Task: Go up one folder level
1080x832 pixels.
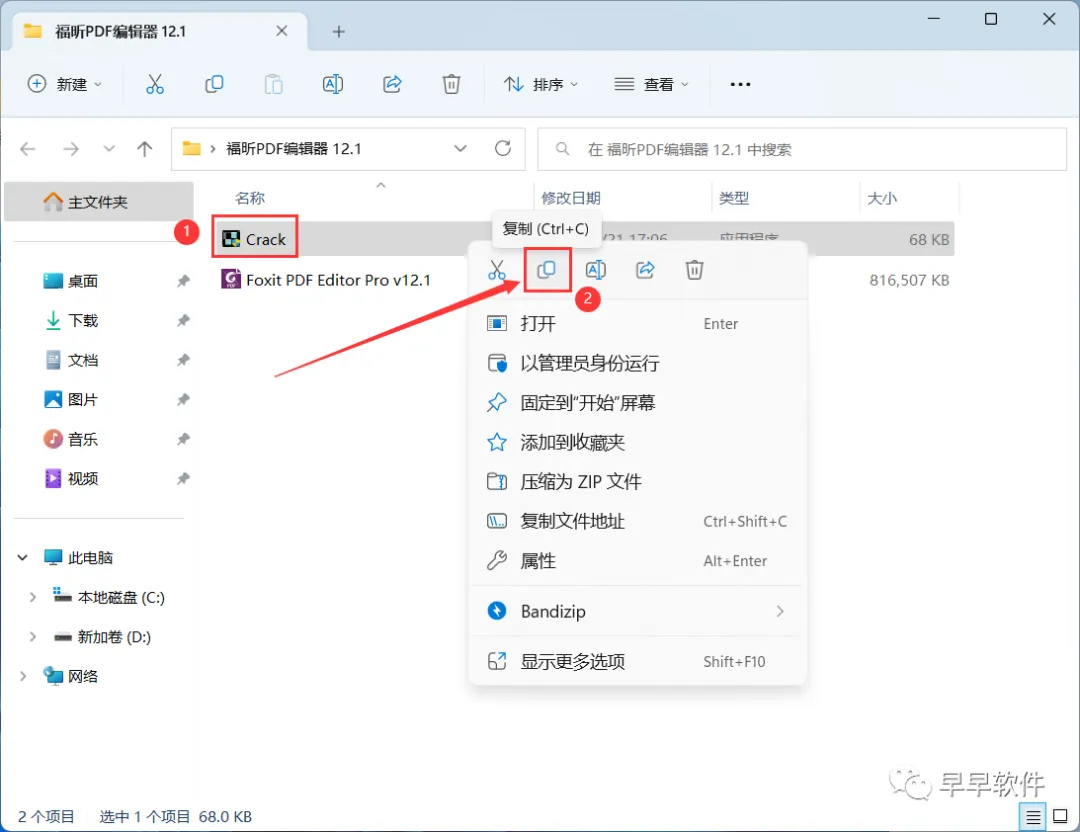Action: click(145, 149)
